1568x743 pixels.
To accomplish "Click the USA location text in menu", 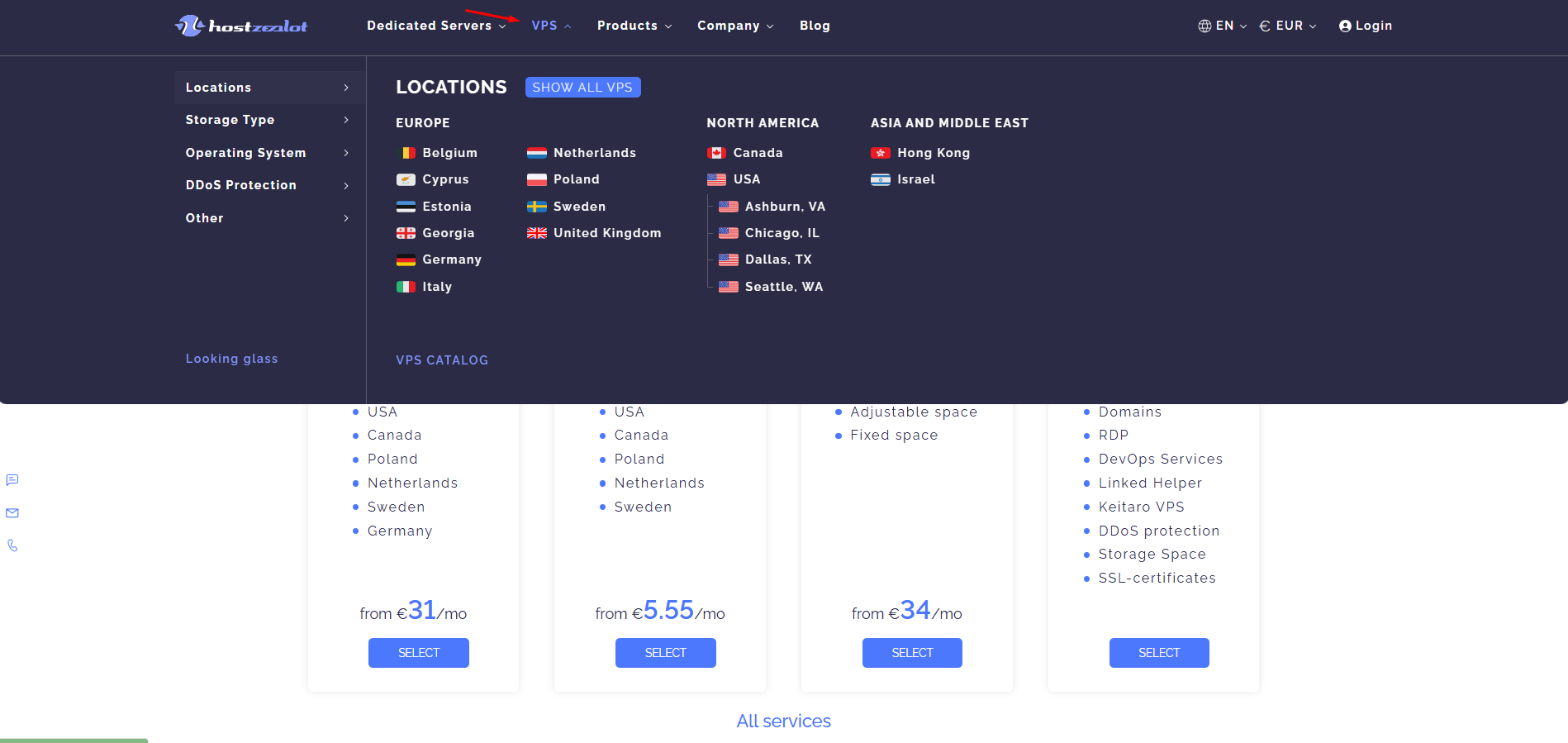I will tap(747, 179).
